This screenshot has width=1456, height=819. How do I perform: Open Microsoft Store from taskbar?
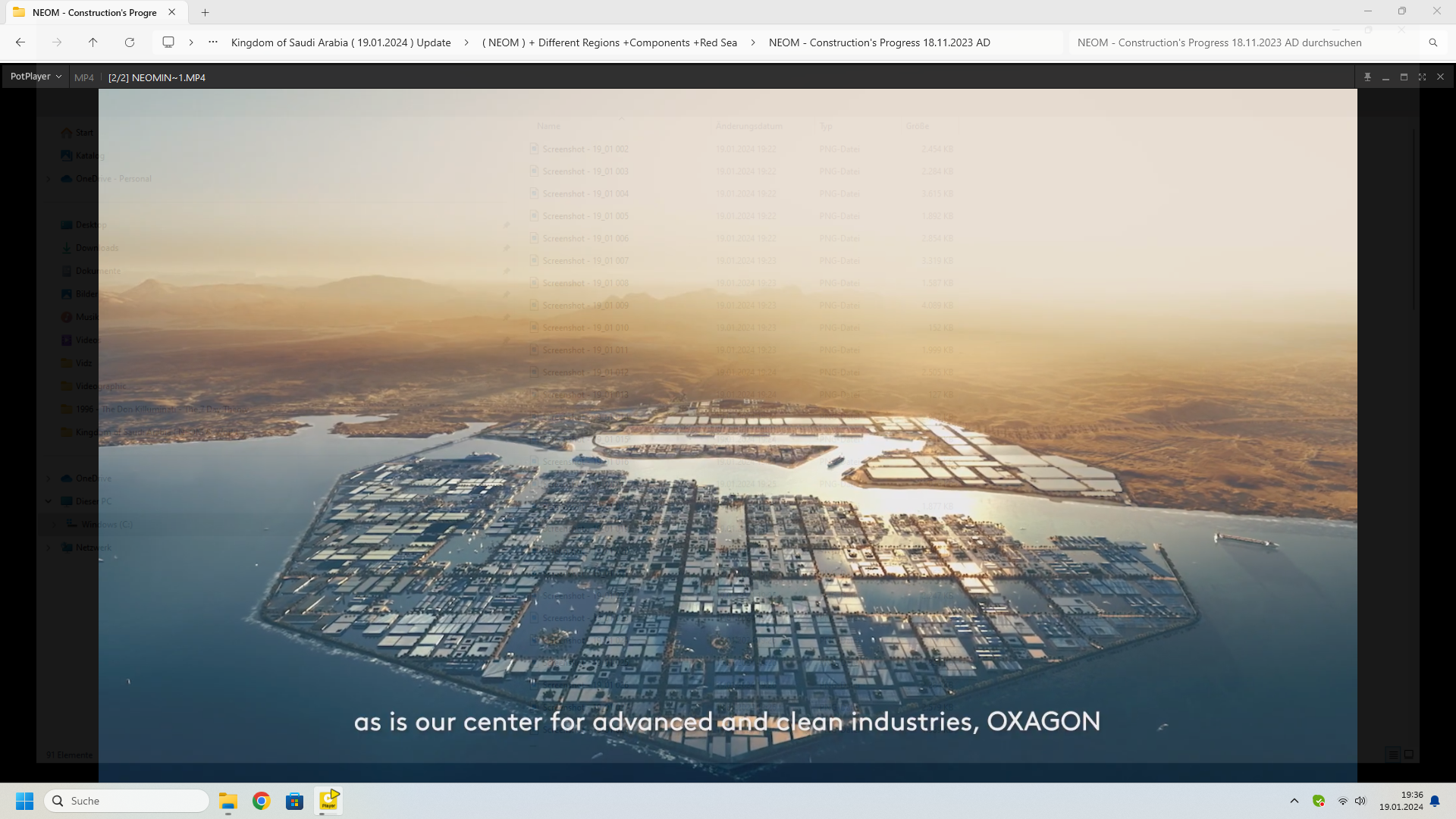295,801
